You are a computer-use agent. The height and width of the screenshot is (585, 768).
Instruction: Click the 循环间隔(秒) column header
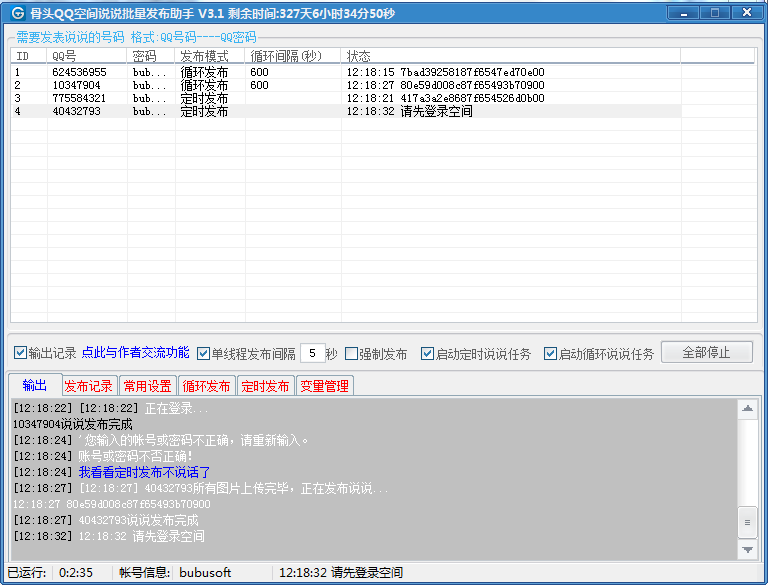click(293, 56)
